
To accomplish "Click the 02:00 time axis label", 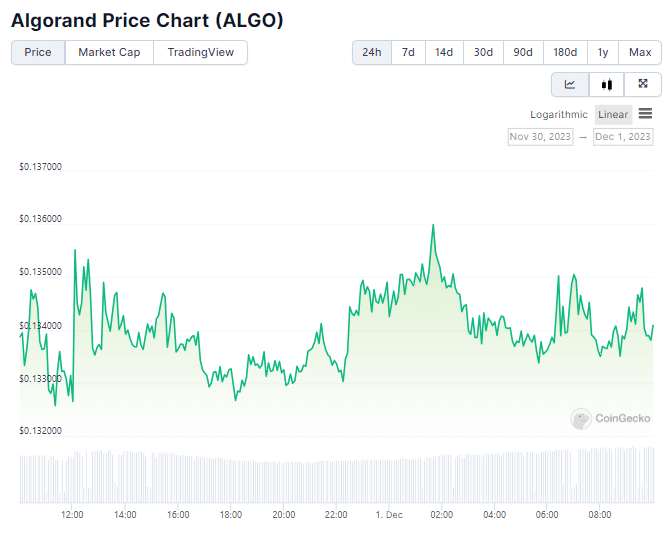I will [441, 515].
